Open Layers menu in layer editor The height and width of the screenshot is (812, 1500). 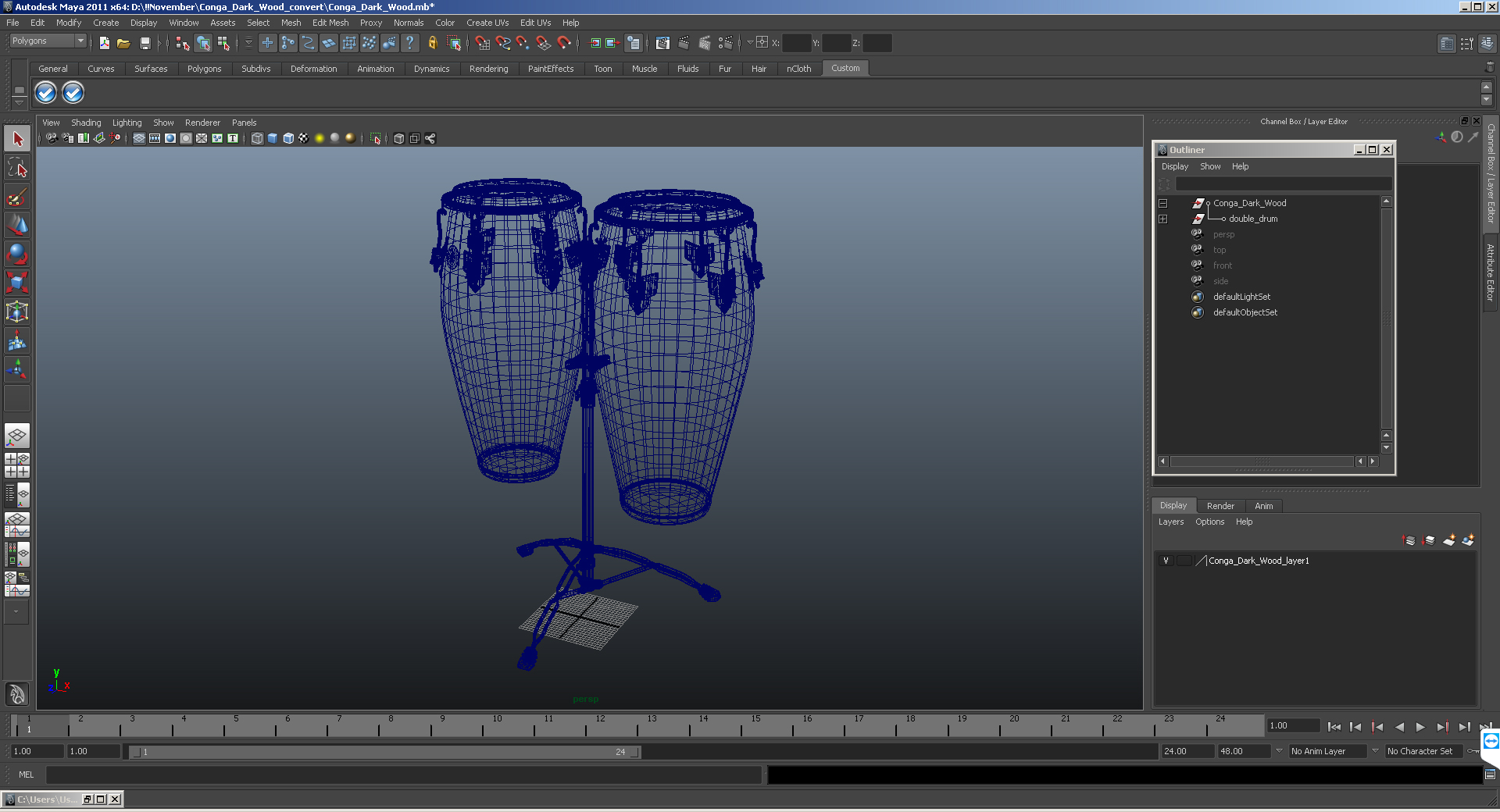(x=1170, y=522)
